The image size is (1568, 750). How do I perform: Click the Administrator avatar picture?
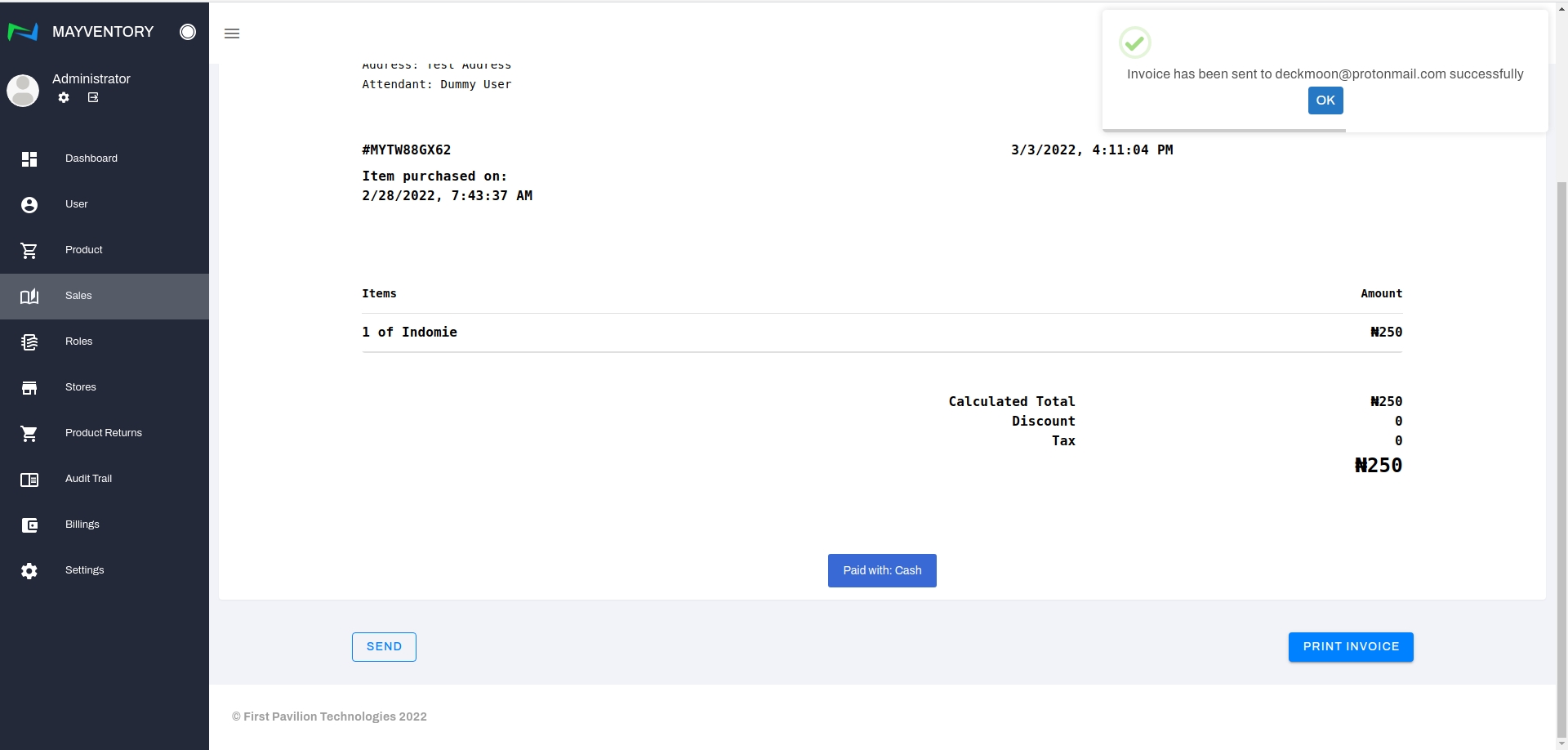click(23, 91)
